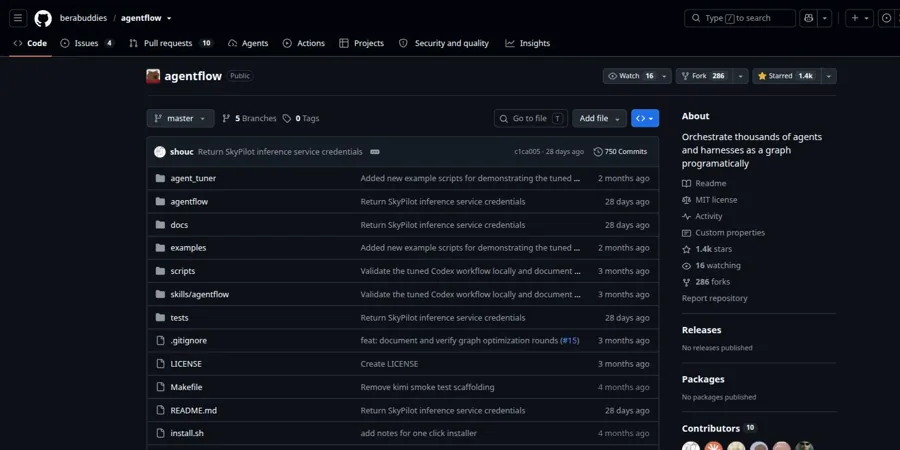This screenshot has height=450, width=900.
Task: Open the agentflow breadcrumb repository link
Action: click(141, 18)
